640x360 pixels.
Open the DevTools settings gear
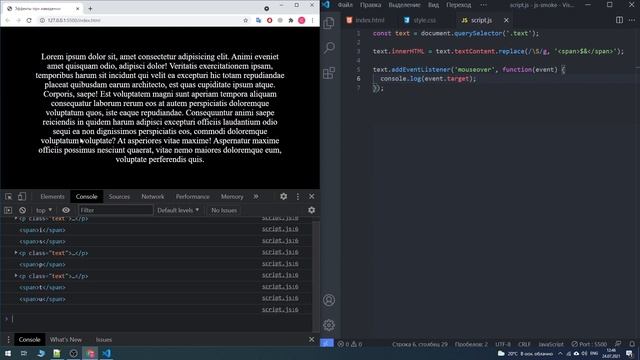[283, 197]
